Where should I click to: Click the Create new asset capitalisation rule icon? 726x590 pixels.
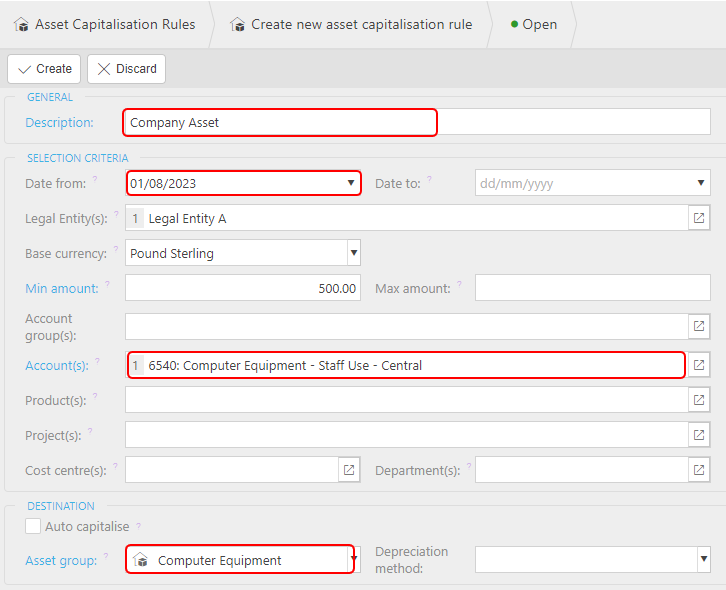pyautogui.click(x=238, y=25)
